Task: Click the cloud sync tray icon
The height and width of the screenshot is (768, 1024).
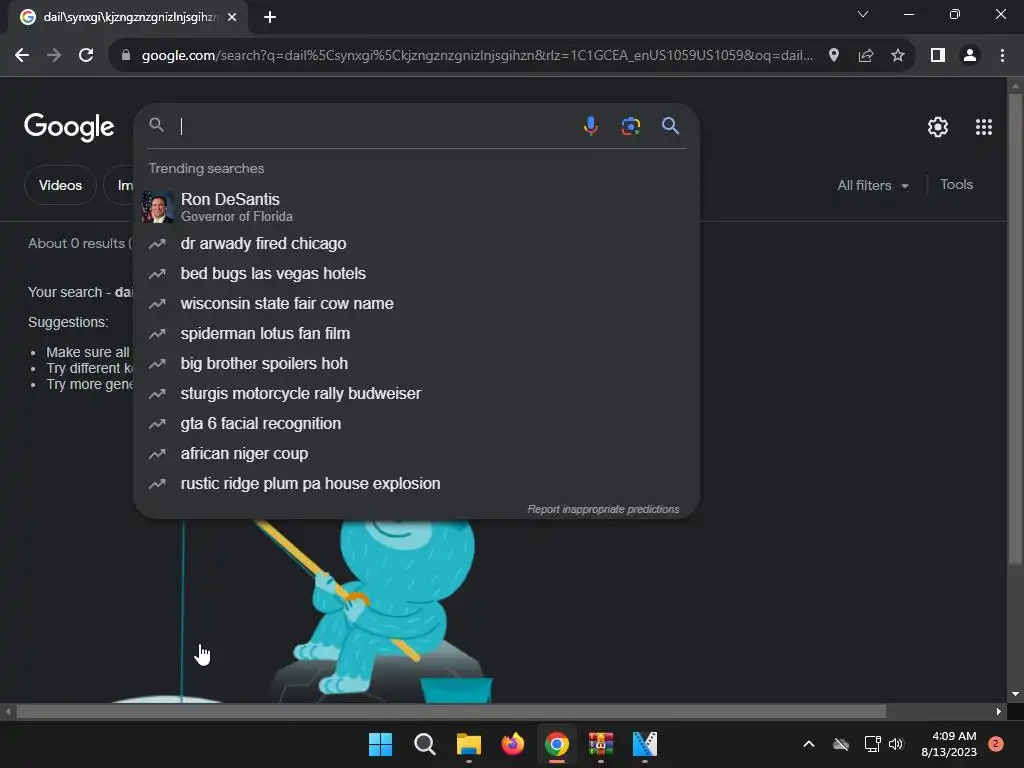Action: pos(840,744)
